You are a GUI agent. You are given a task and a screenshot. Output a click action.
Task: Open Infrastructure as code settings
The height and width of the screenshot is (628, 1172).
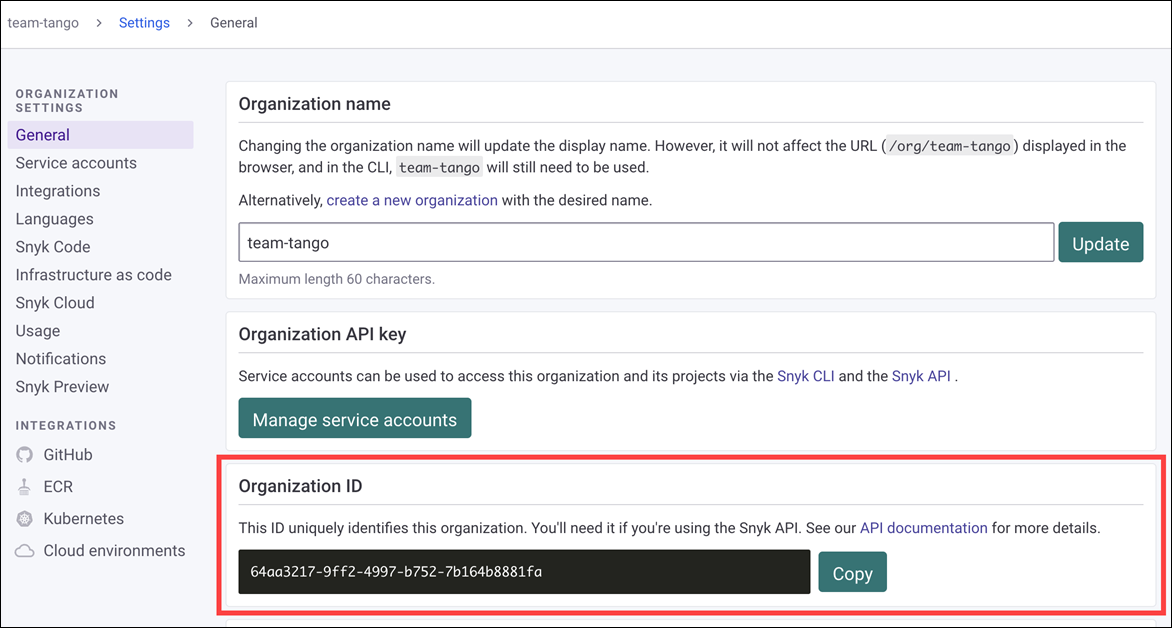tap(93, 275)
